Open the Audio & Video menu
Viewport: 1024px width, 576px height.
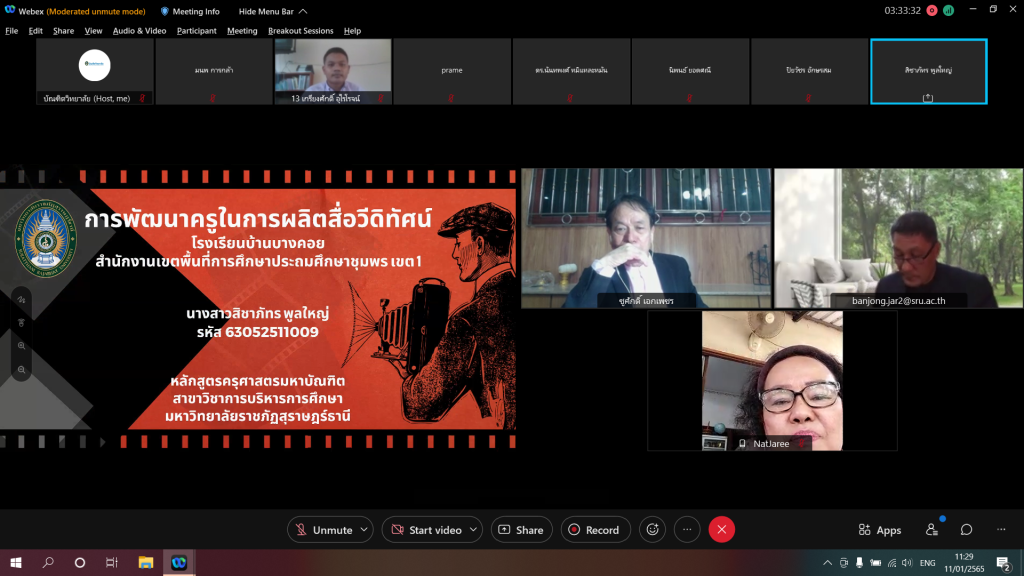tap(139, 31)
